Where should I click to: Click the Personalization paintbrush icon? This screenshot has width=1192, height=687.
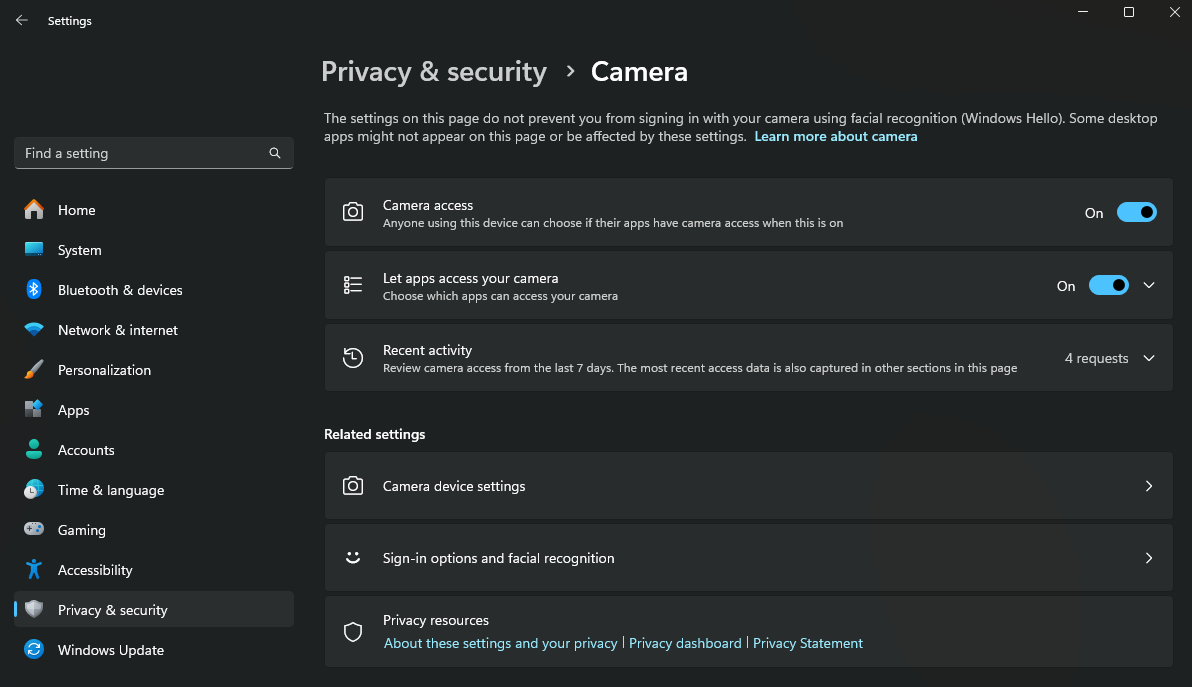click(x=34, y=370)
